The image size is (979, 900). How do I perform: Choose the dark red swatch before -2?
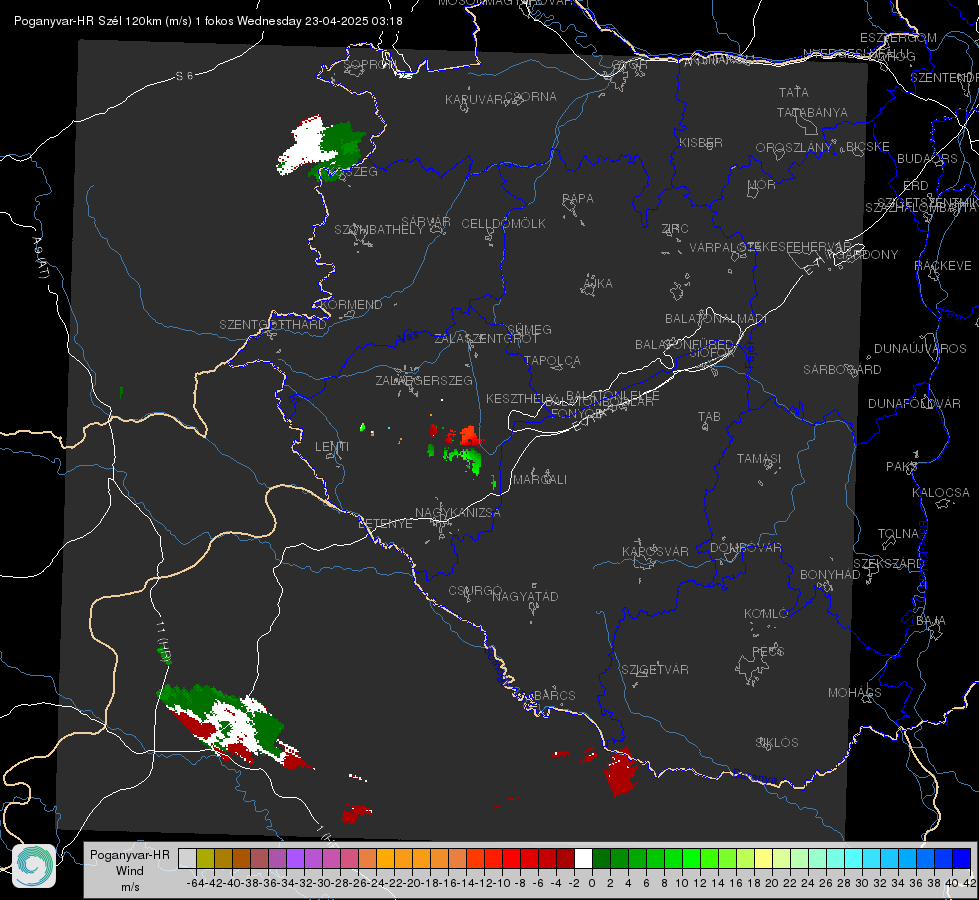click(x=565, y=858)
